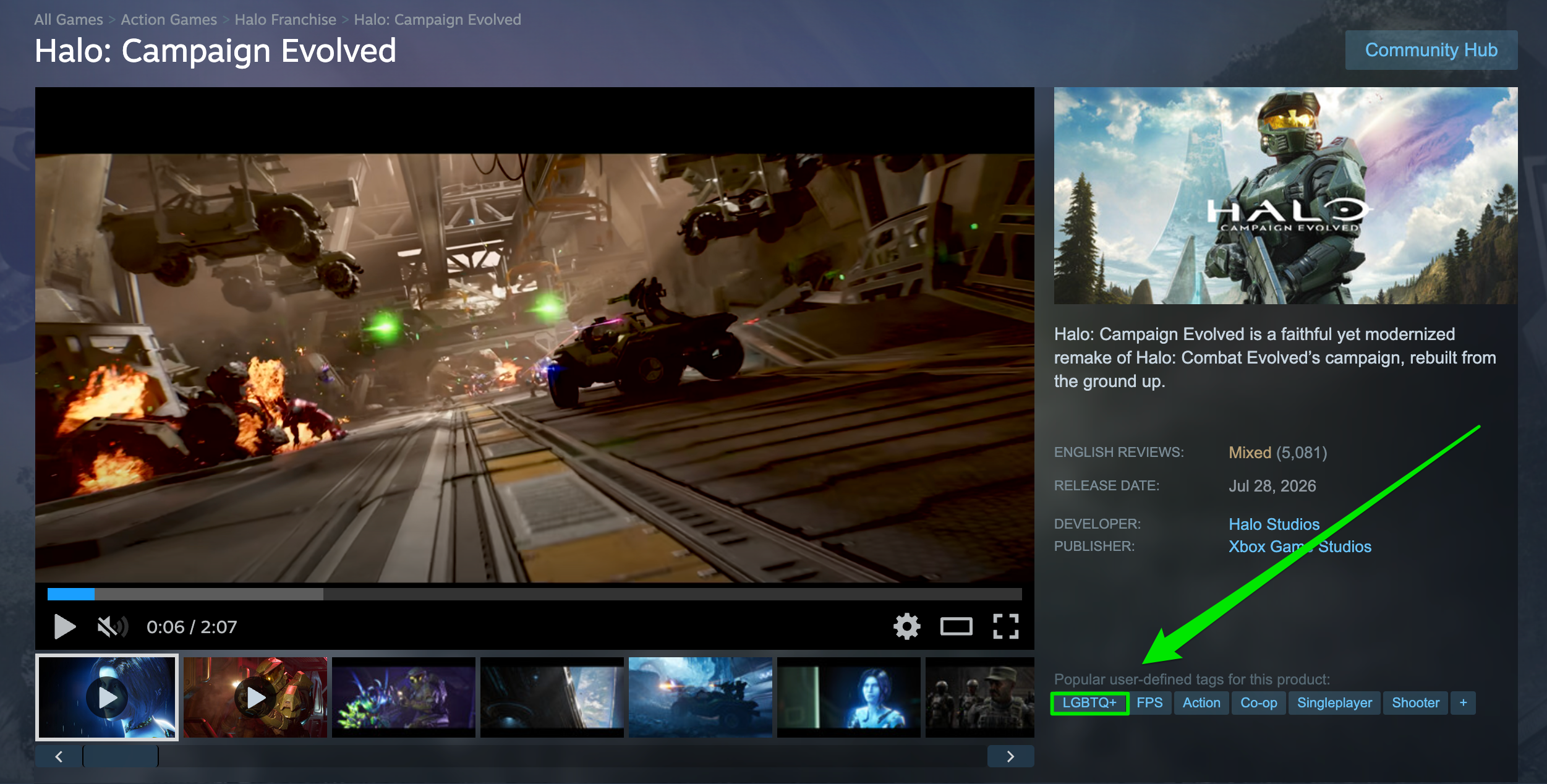Click the Jul 28, 2026 release date
Screen dimensions: 1547x784
pos(1272,486)
